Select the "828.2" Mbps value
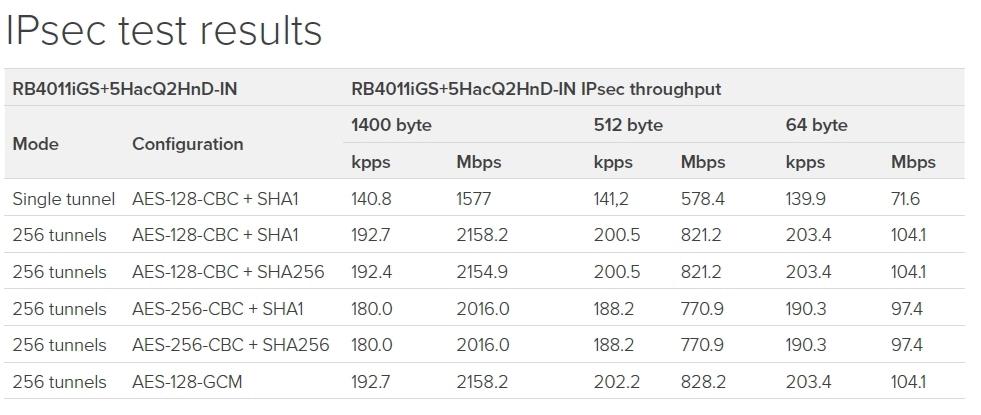Viewport: 981px width, 415px height. click(x=702, y=382)
